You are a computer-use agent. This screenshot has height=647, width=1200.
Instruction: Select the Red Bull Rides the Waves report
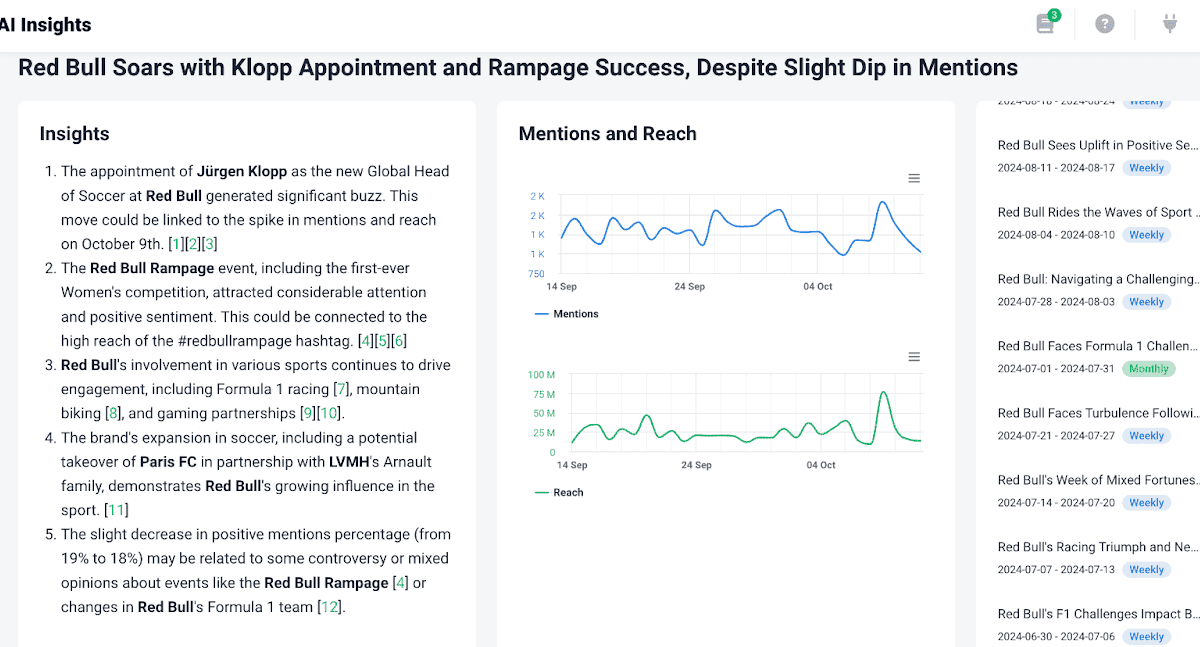click(1097, 212)
